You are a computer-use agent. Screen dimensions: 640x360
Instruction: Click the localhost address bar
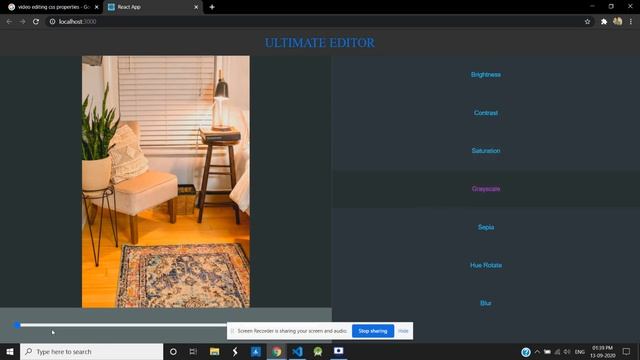(318, 21)
